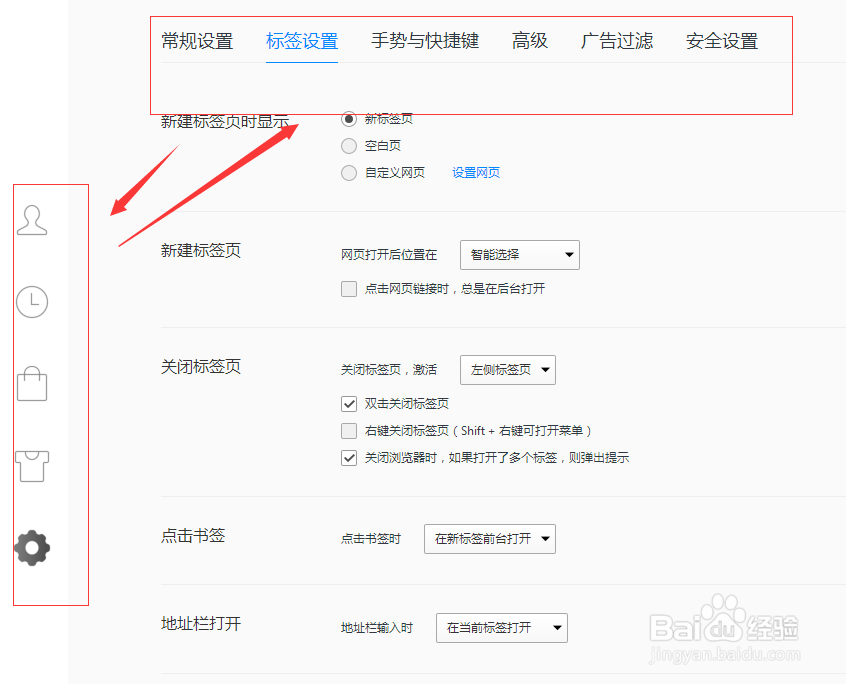Select the 新标签页 radio button
Screen dimensions: 846x684
pyautogui.click(x=348, y=118)
